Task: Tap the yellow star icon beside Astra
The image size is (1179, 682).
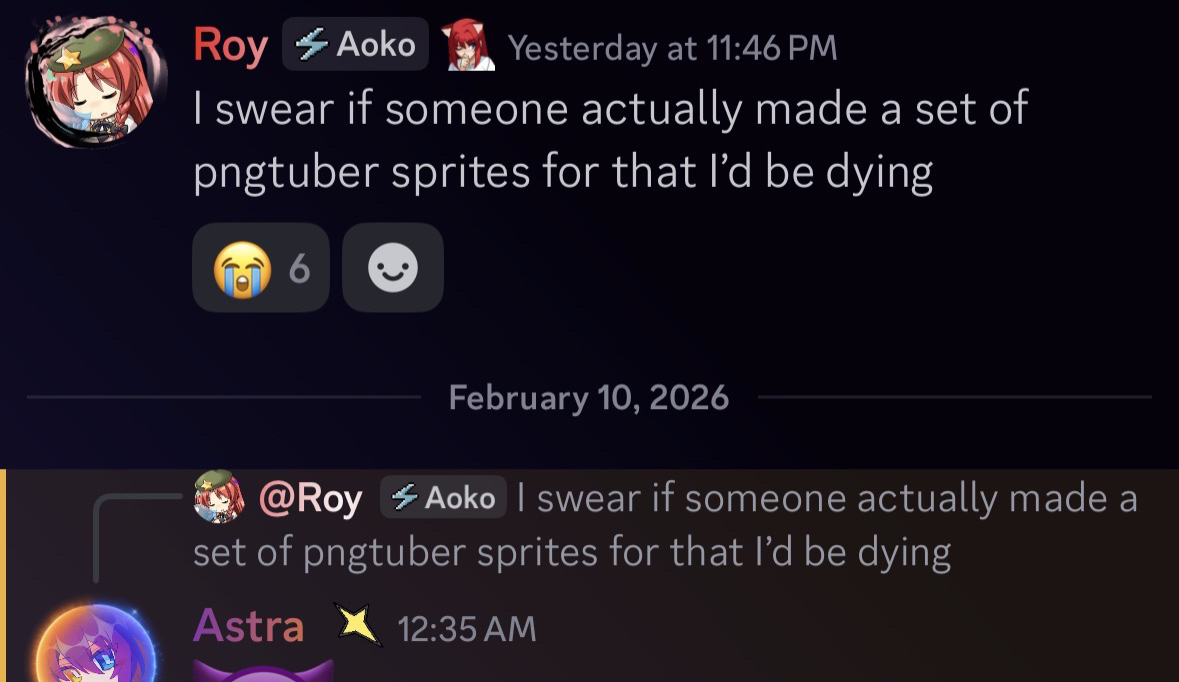Action: (359, 626)
